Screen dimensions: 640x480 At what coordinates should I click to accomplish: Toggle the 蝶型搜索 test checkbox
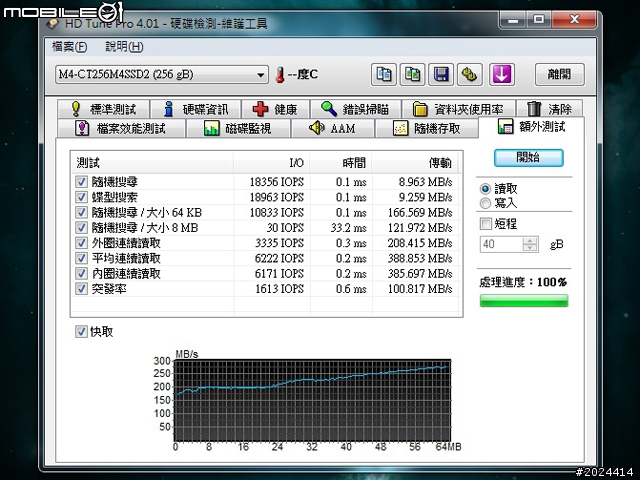pyautogui.click(x=81, y=197)
